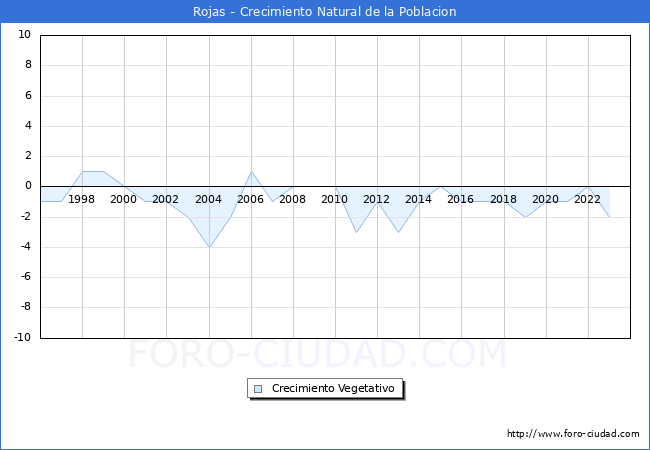Open the foro-ciudad.com link at bottom
This screenshot has height=450, width=650.
[x=573, y=434]
